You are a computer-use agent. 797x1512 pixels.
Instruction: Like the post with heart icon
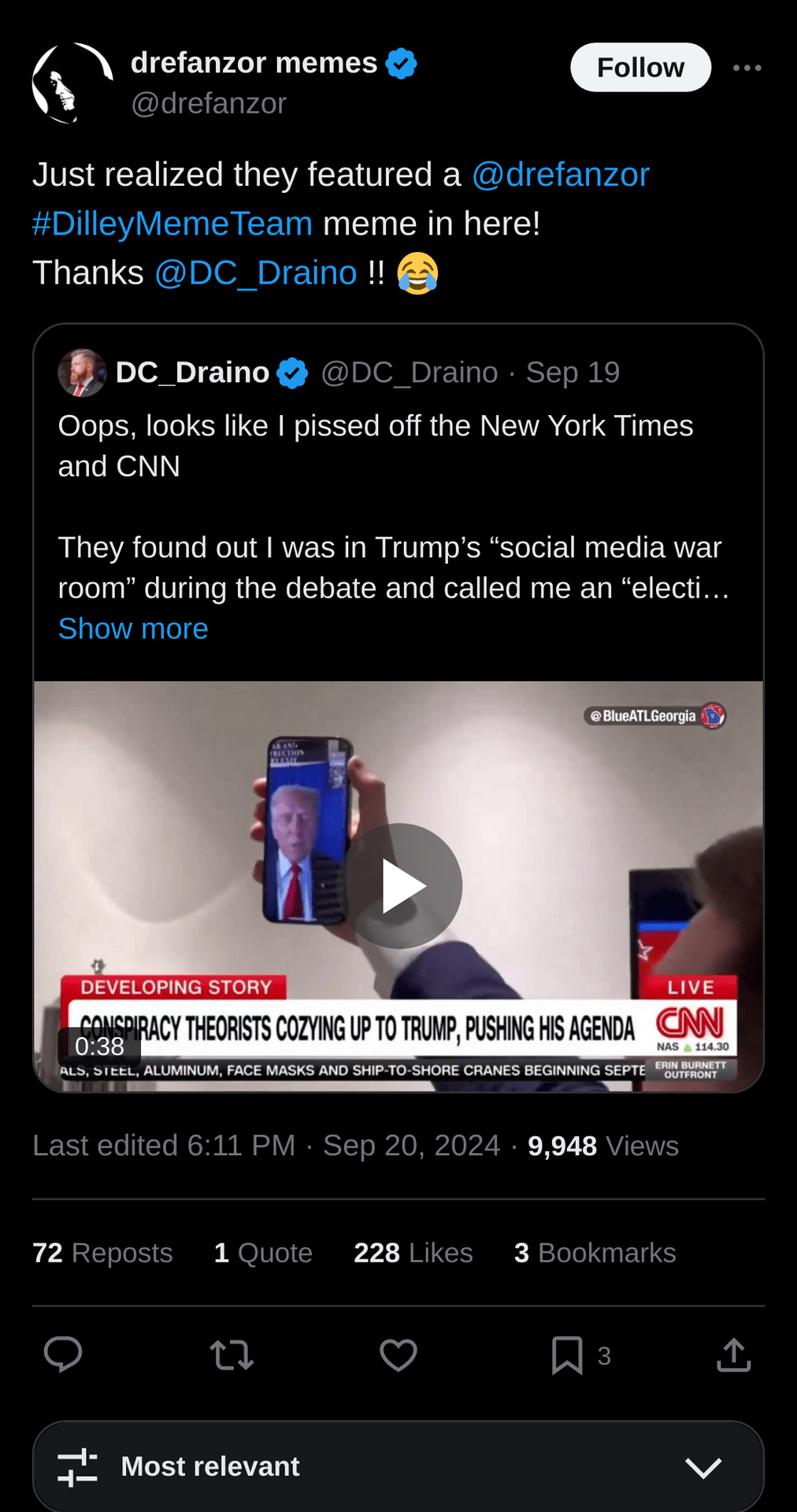398,1355
